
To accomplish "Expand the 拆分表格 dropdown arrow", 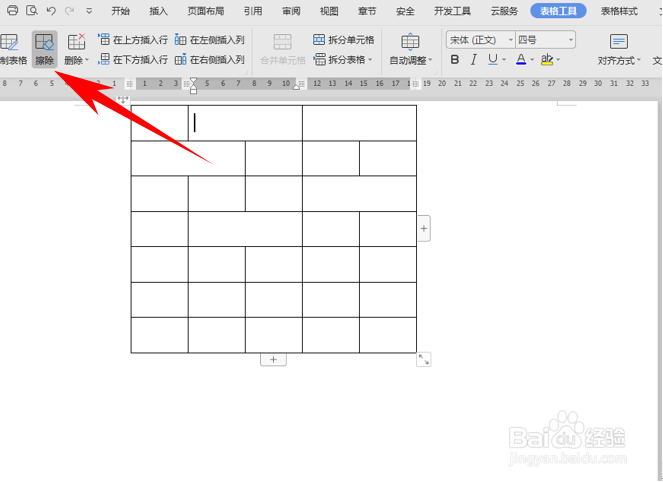I will pyautogui.click(x=370, y=60).
